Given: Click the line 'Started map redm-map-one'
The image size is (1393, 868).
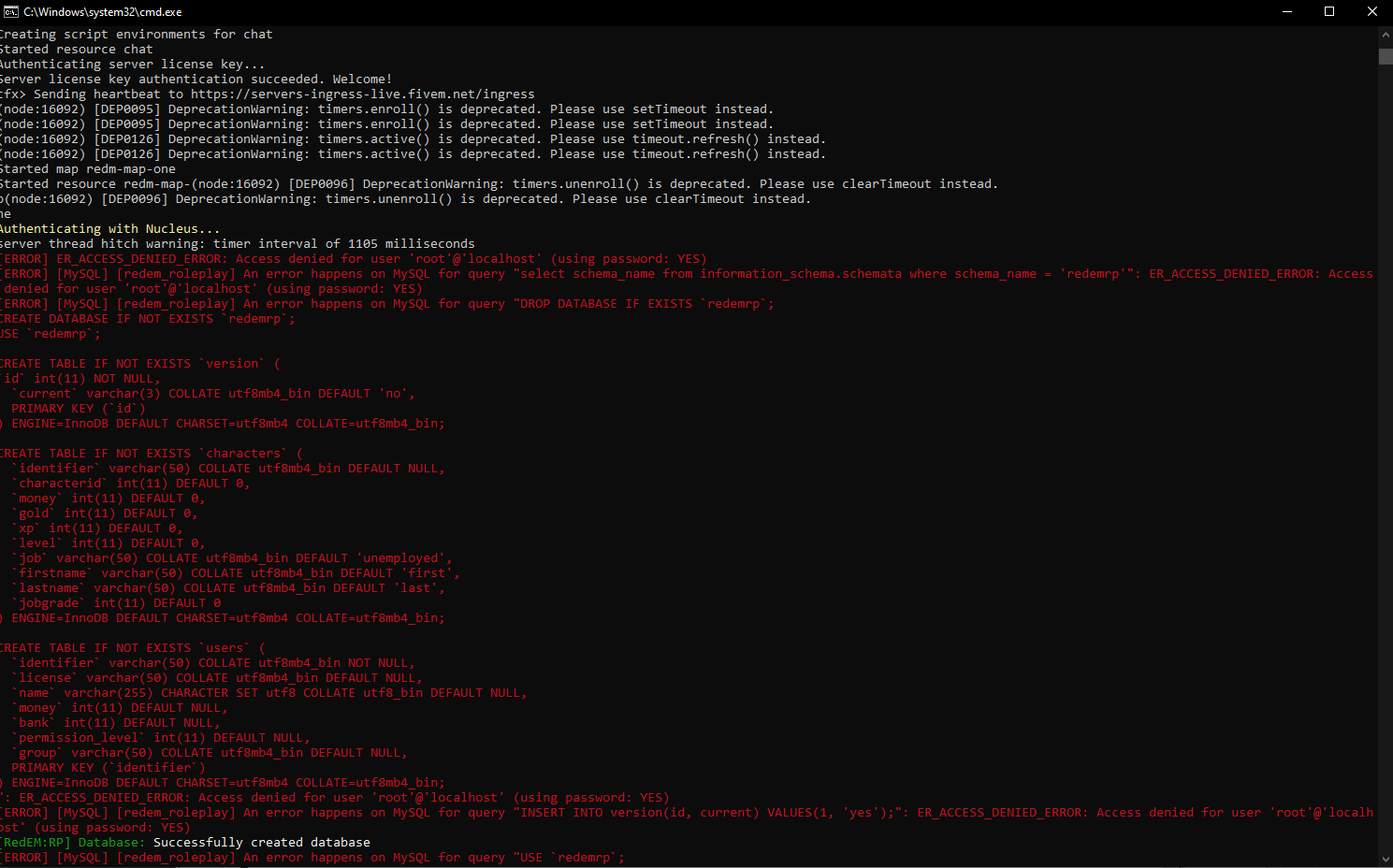Looking at the screenshot, I should [x=88, y=169].
